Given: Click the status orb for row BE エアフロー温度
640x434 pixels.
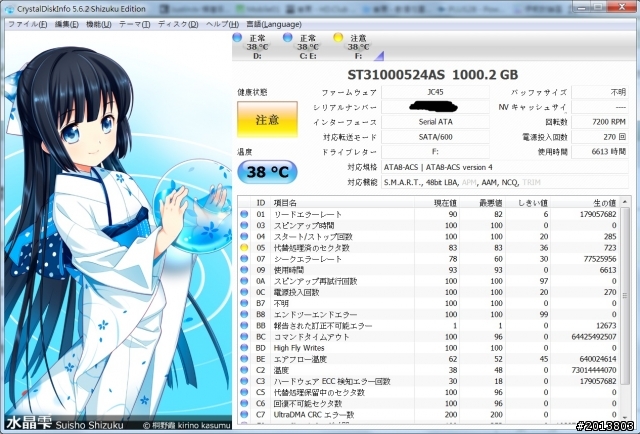Looking at the screenshot, I should pyautogui.click(x=244, y=359).
